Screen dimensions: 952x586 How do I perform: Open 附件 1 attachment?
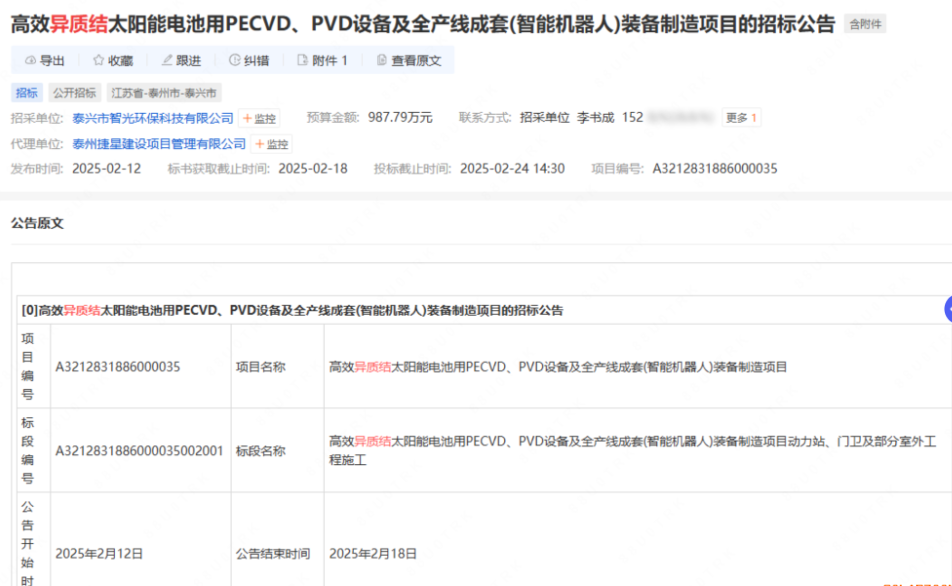(322, 61)
